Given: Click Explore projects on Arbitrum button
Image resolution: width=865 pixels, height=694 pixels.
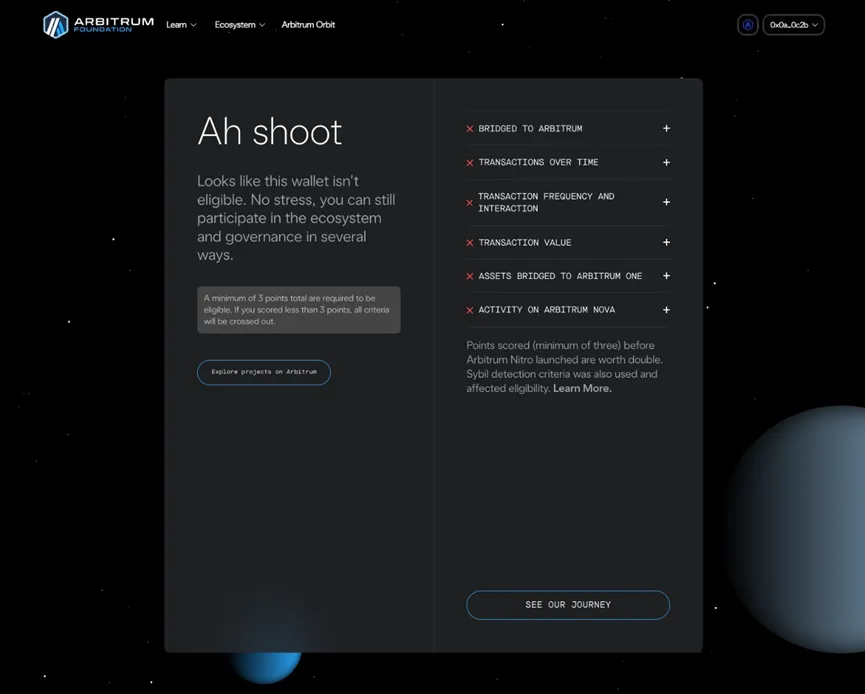Looking at the screenshot, I should click(264, 372).
